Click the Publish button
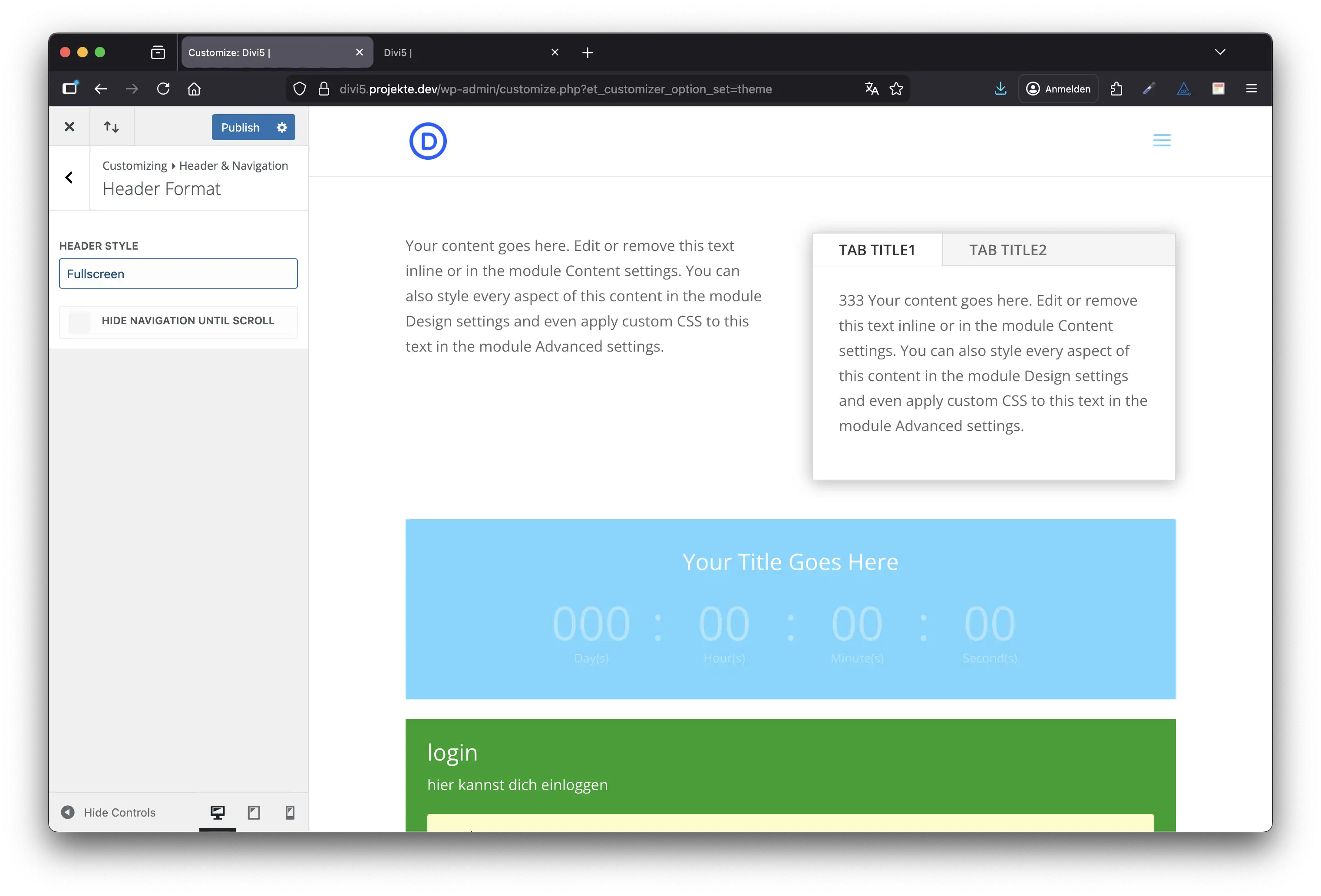1321x896 pixels. point(241,127)
